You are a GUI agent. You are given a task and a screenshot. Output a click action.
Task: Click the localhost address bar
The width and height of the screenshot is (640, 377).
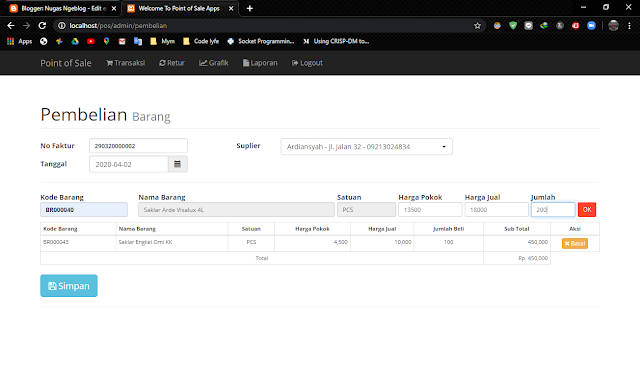click(269, 26)
